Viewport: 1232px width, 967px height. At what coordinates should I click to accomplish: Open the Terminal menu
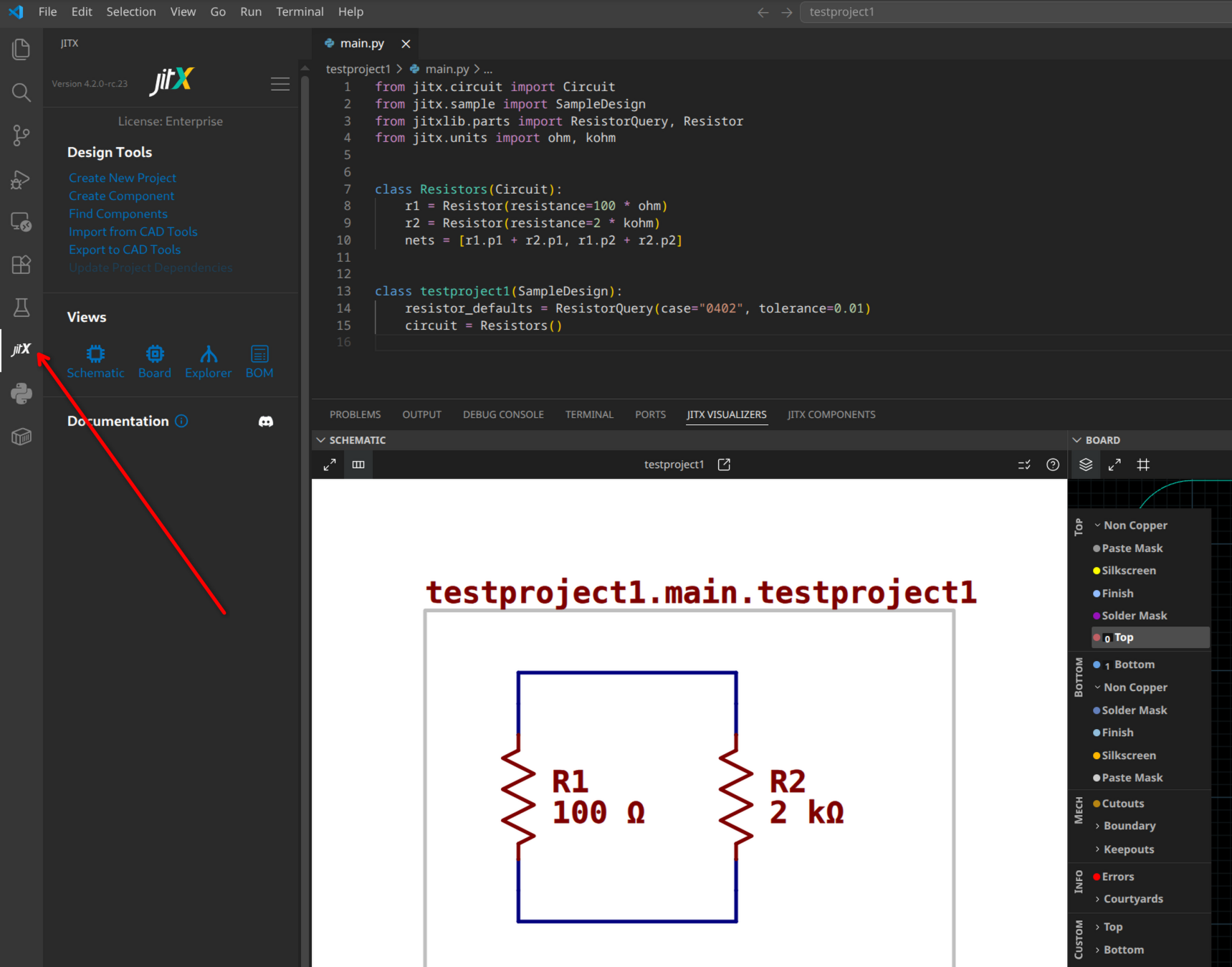(x=300, y=11)
